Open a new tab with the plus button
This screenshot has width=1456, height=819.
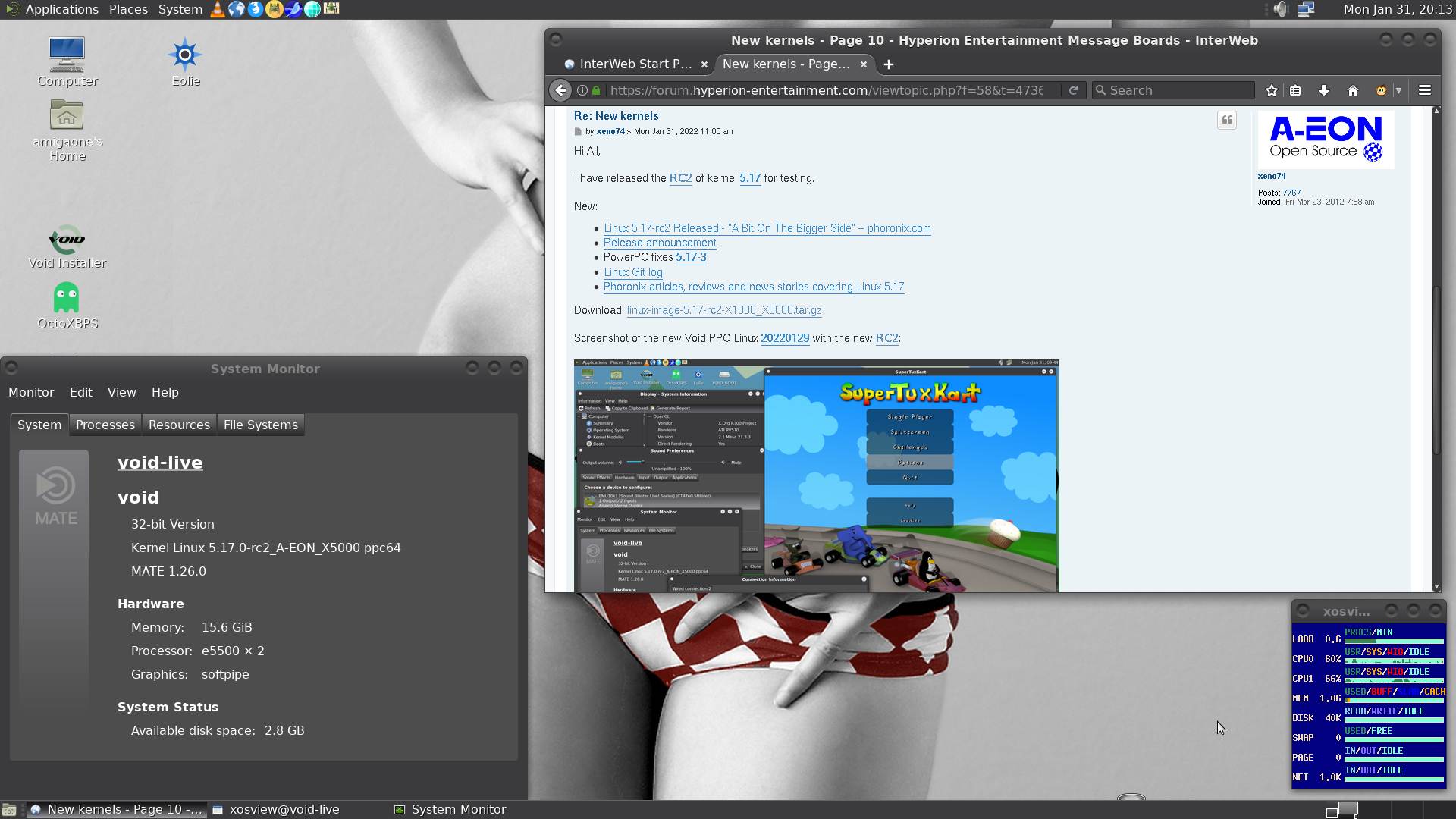889,64
